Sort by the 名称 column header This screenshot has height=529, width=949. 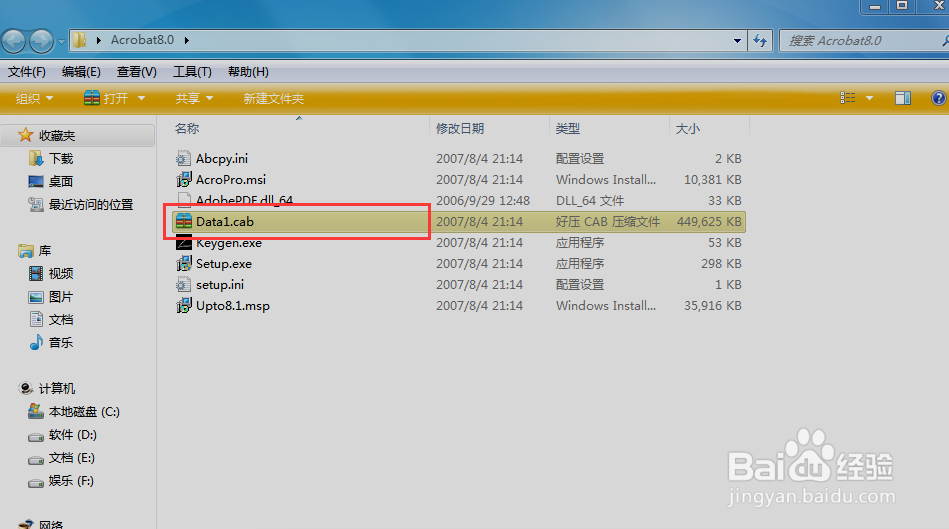click(x=187, y=128)
